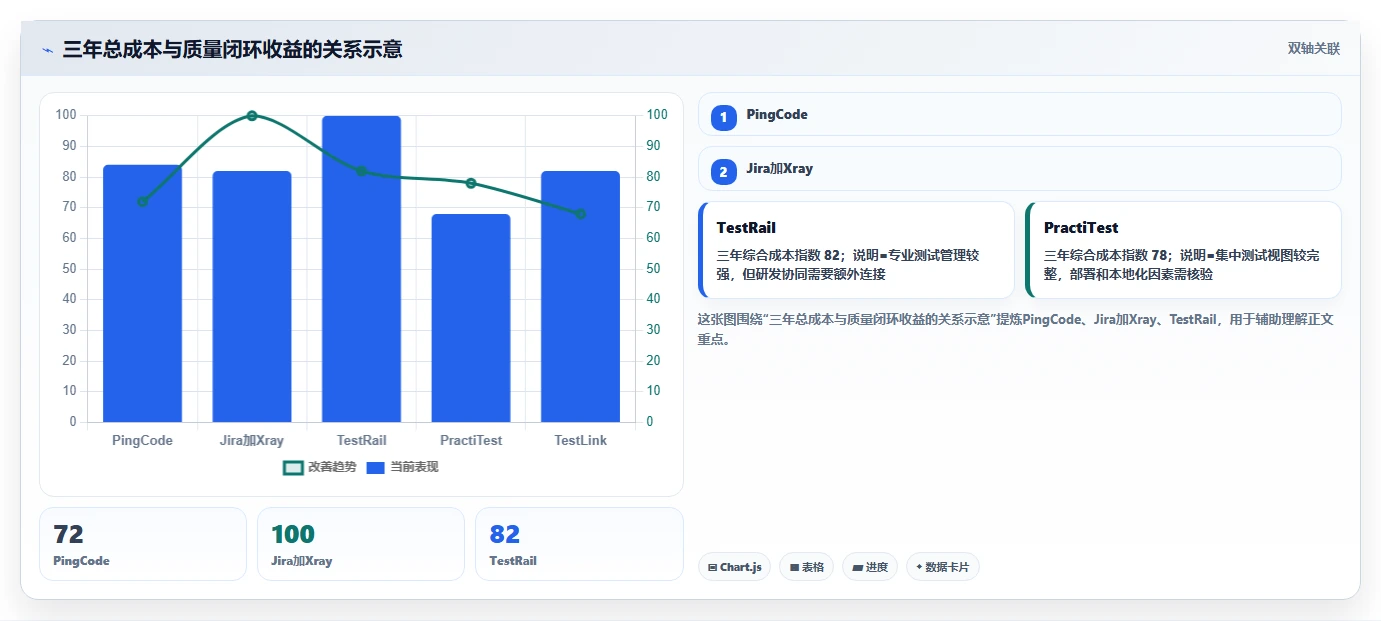Click the 72 PingCode data card
This screenshot has height=621, width=1381.
tap(142, 544)
